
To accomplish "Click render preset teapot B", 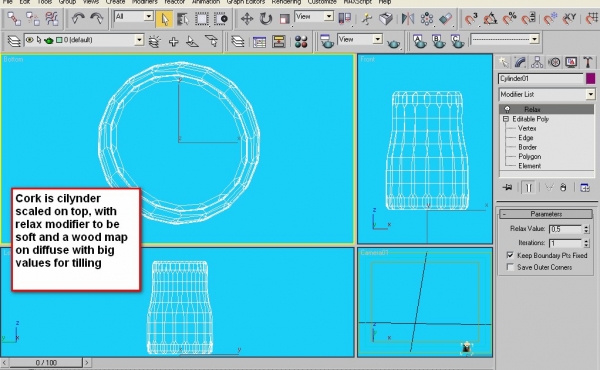I will 439,41.
